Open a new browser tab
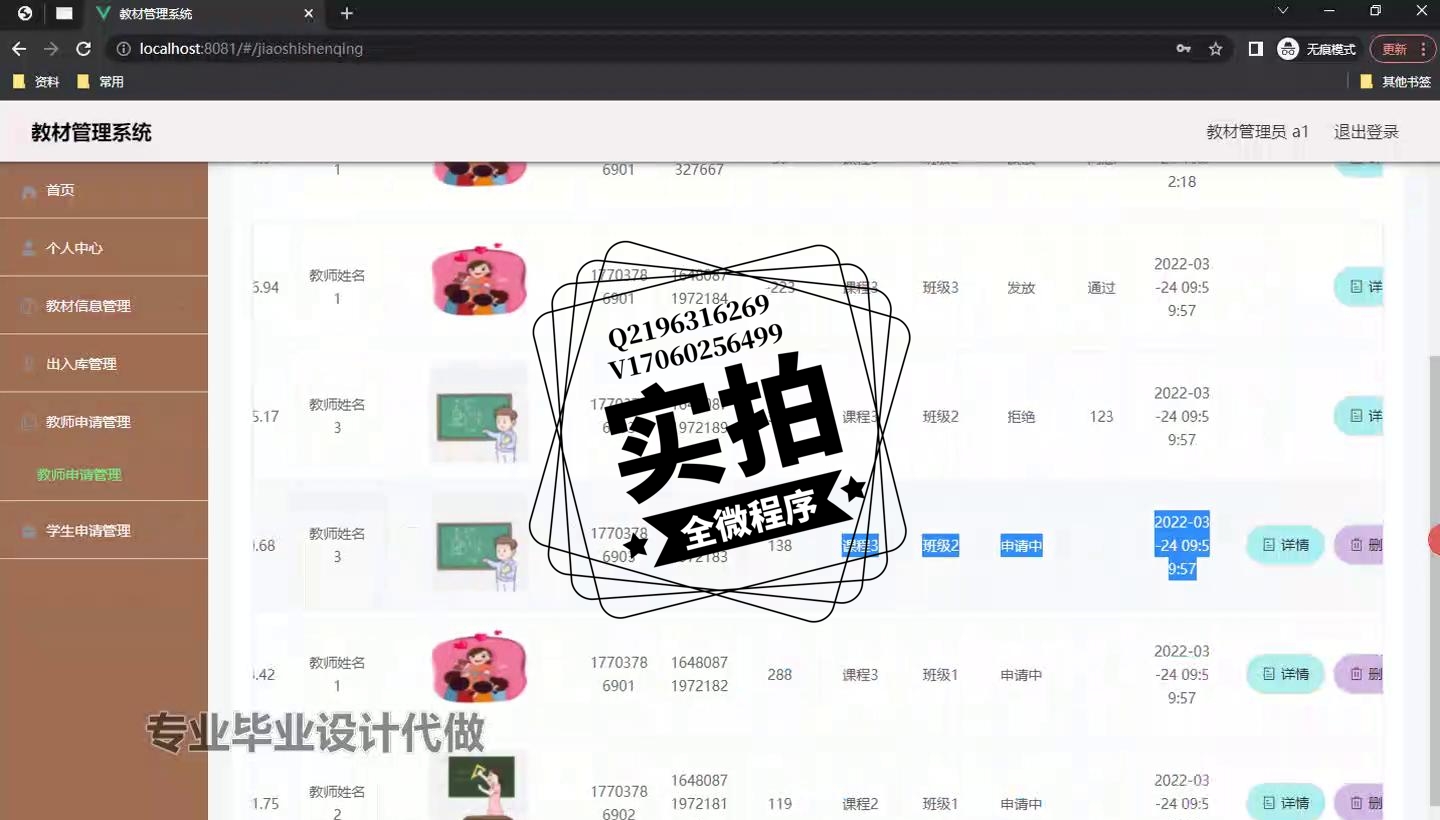The image size is (1440, 820). click(347, 14)
